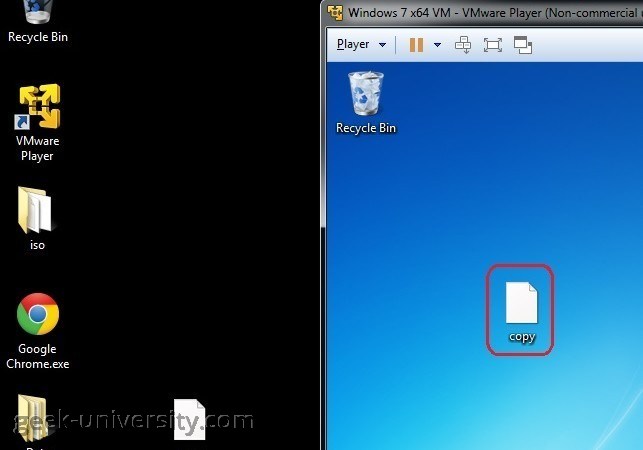Select the zipped folder icon at the bottom of the desktop
Image resolution: width=643 pixels, height=450 pixels.
point(34,418)
